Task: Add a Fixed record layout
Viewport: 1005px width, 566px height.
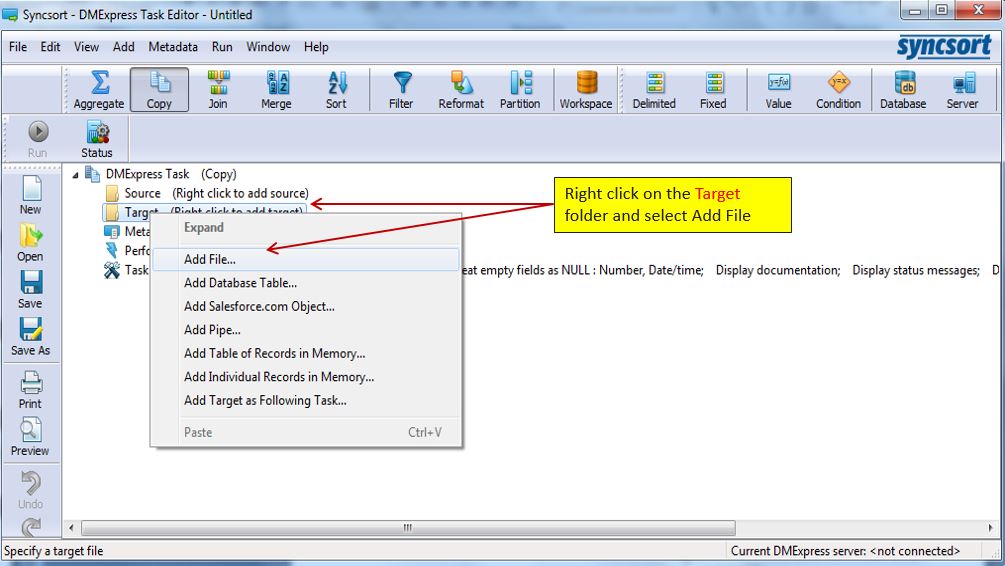Action: point(713,90)
